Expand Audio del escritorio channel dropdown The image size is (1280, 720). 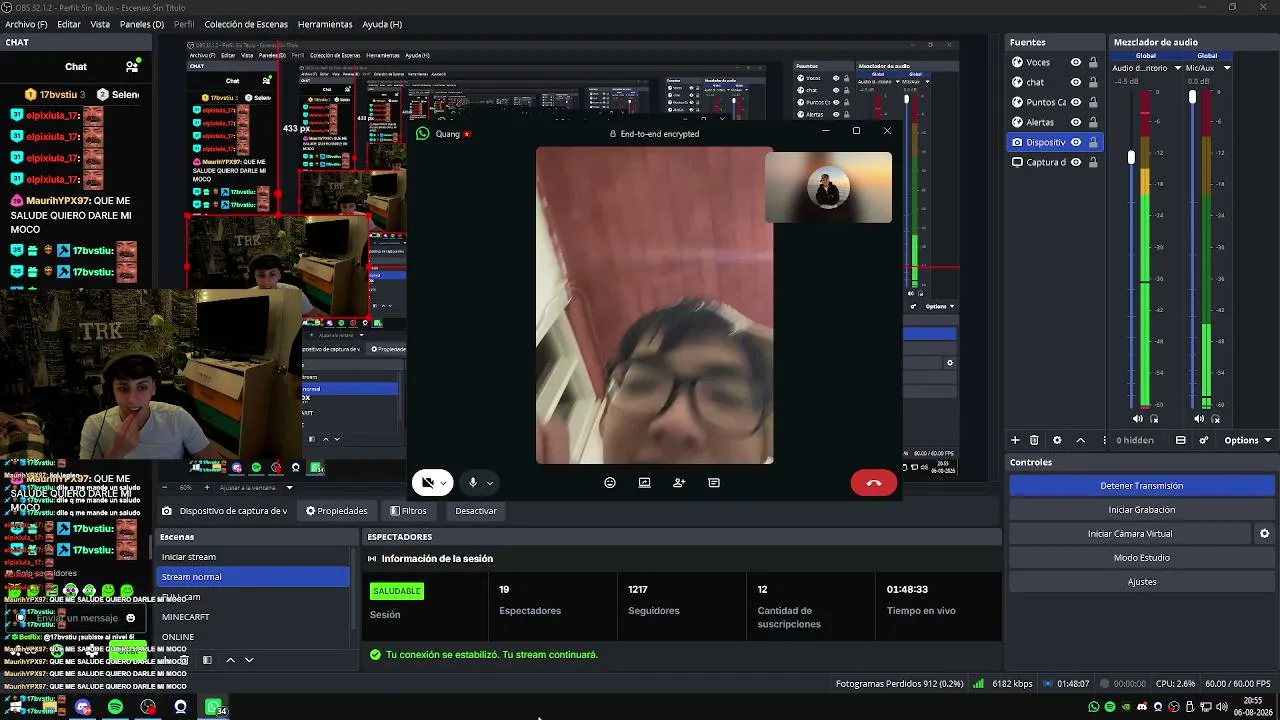coord(1177,68)
